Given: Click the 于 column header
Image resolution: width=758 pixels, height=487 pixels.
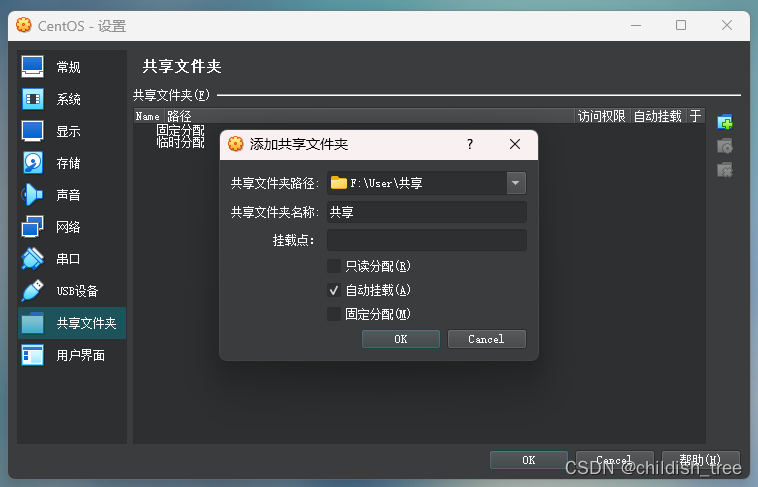Looking at the screenshot, I should pyautogui.click(x=695, y=116).
